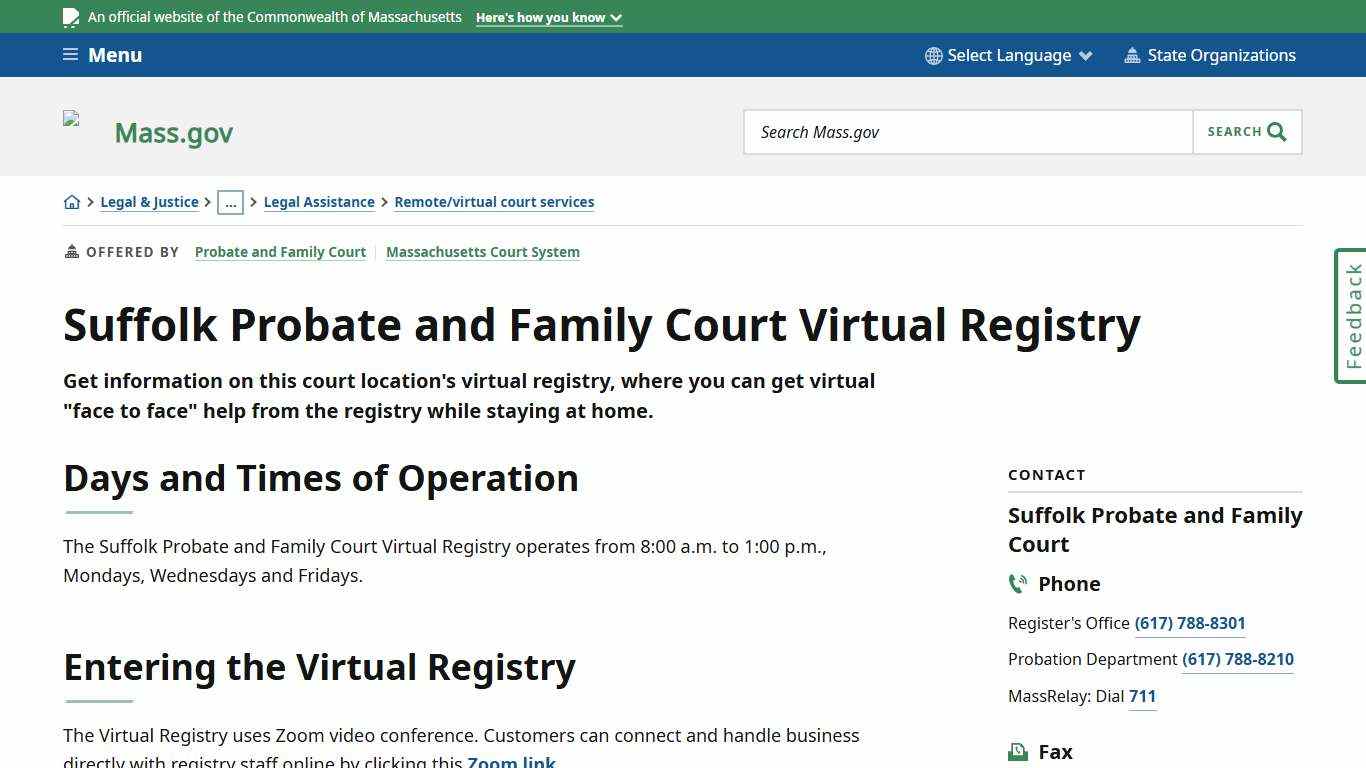Open the Zoom link for the Virtual Registry
This screenshot has height=768, width=1366.
click(511, 761)
